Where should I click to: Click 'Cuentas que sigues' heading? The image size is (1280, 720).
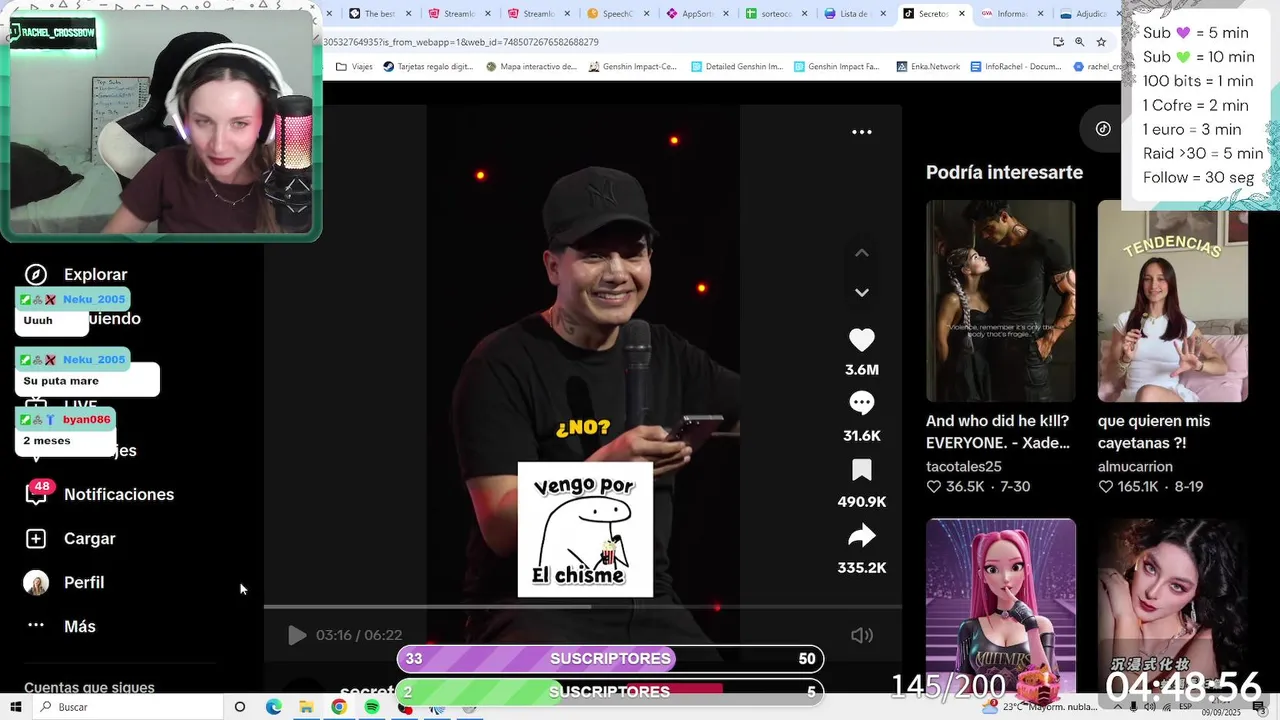point(89,687)
